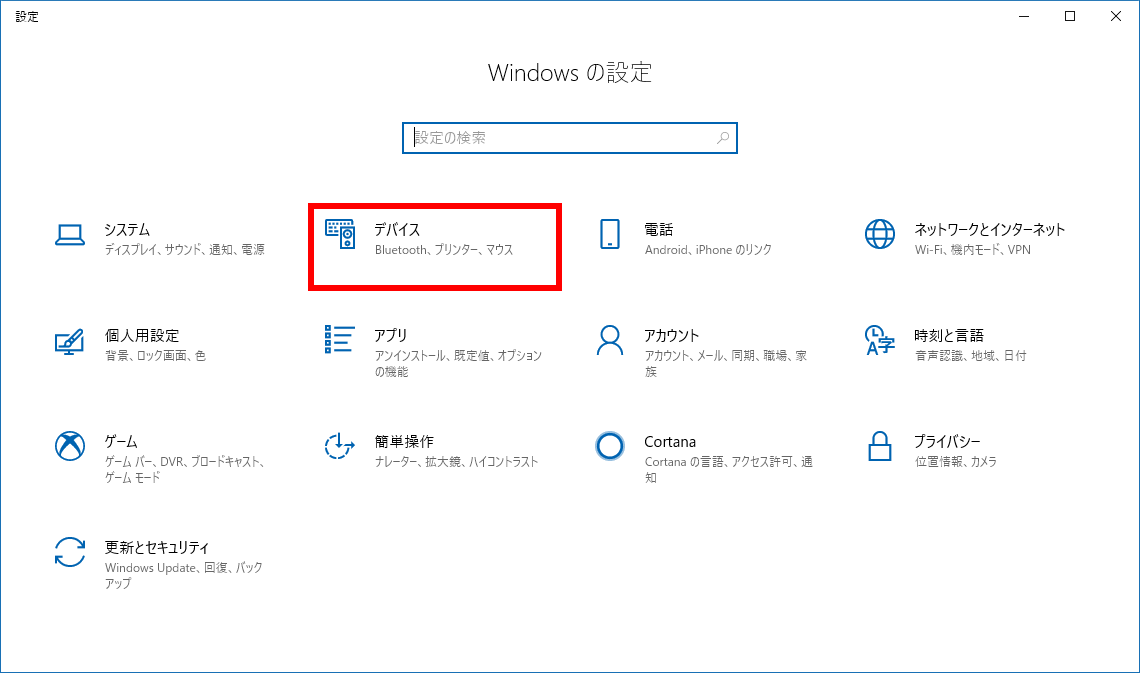
Task: Open the 個人用設定 paintbrush icon
Action: 70,341
